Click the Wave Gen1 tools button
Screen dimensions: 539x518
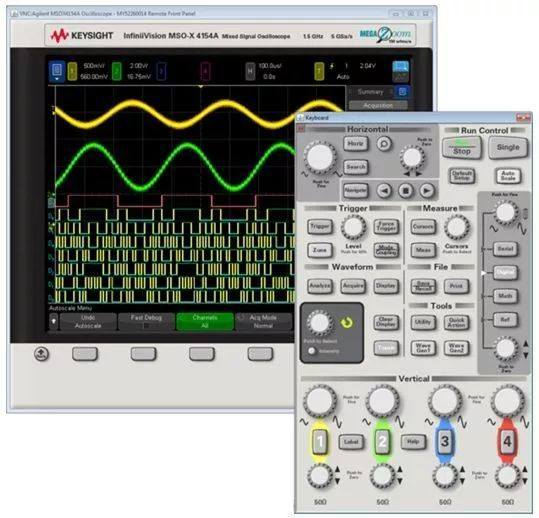click(423, 348)
